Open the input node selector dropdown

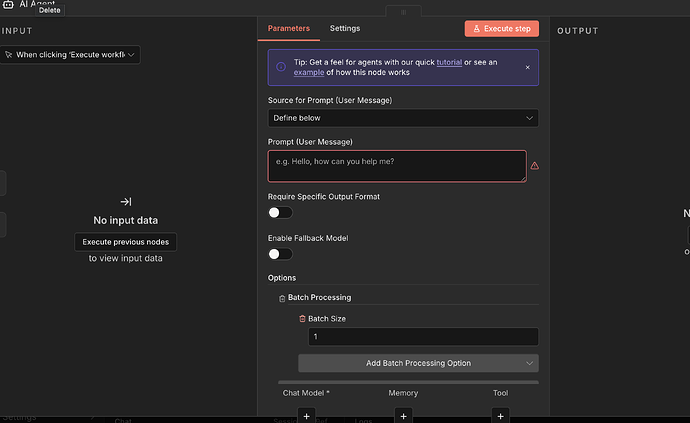click(70, 54)
